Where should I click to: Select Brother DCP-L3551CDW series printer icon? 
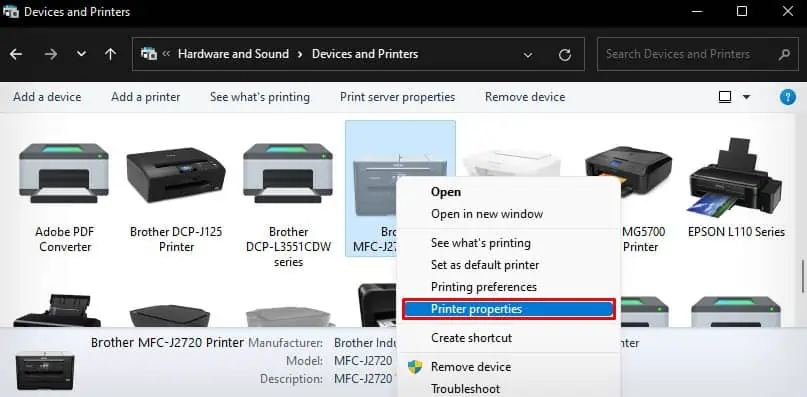pyautogui.click(x=288, y=174)
